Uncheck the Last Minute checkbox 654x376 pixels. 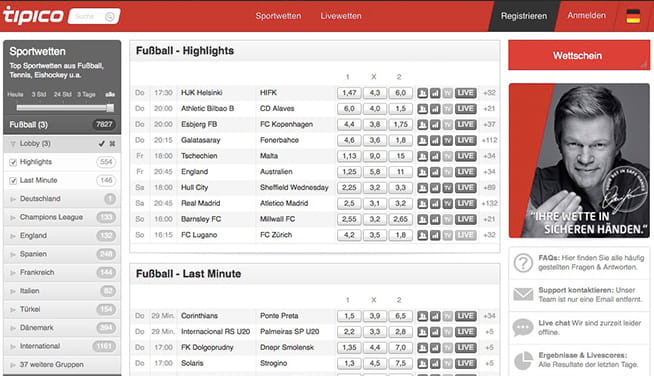pyautogui.click(x=13, y=181)
